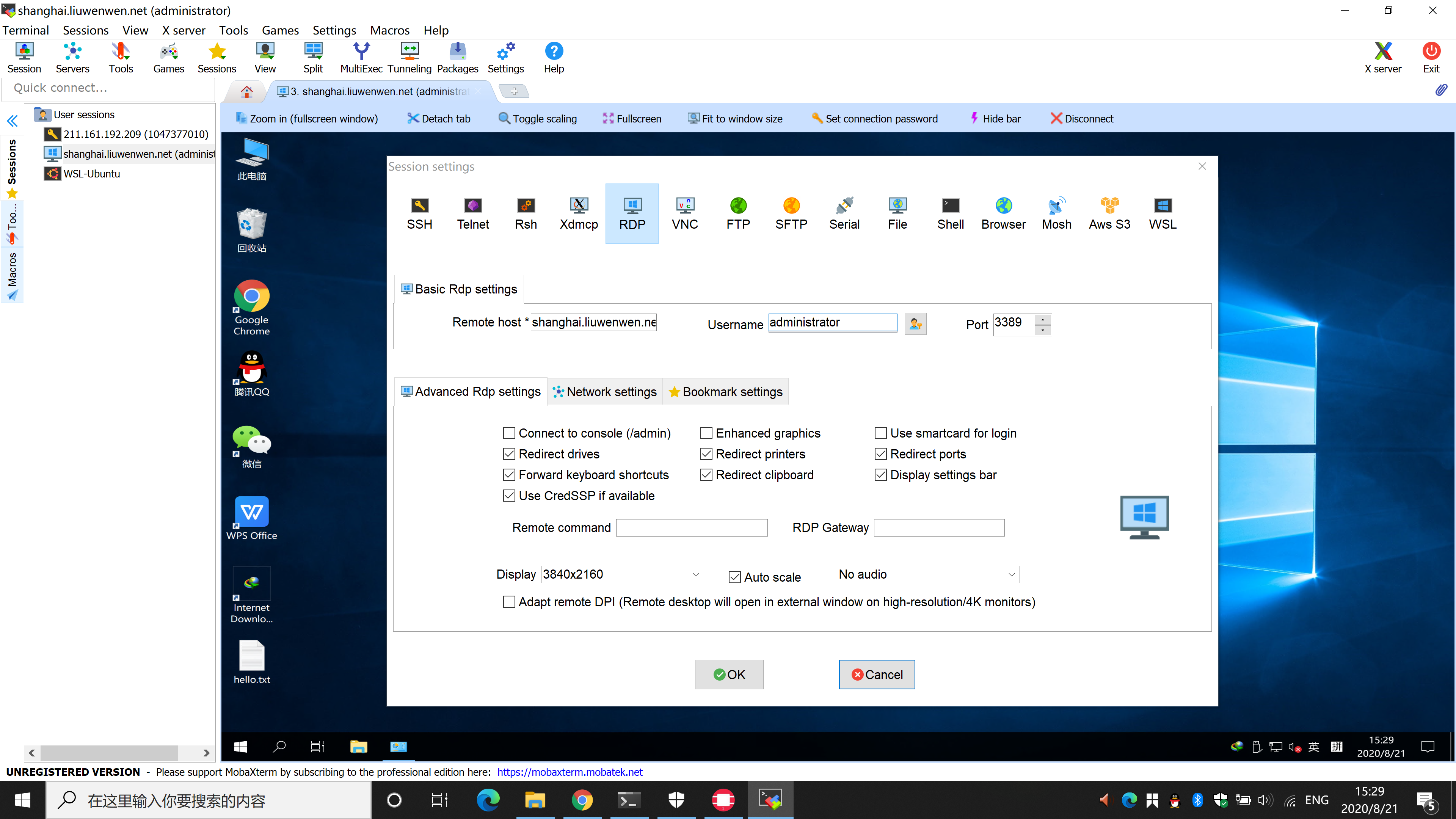Enable Connect to console (/admin)
This screenshot has height=819, width=1456.
click(x=509, y=433)
